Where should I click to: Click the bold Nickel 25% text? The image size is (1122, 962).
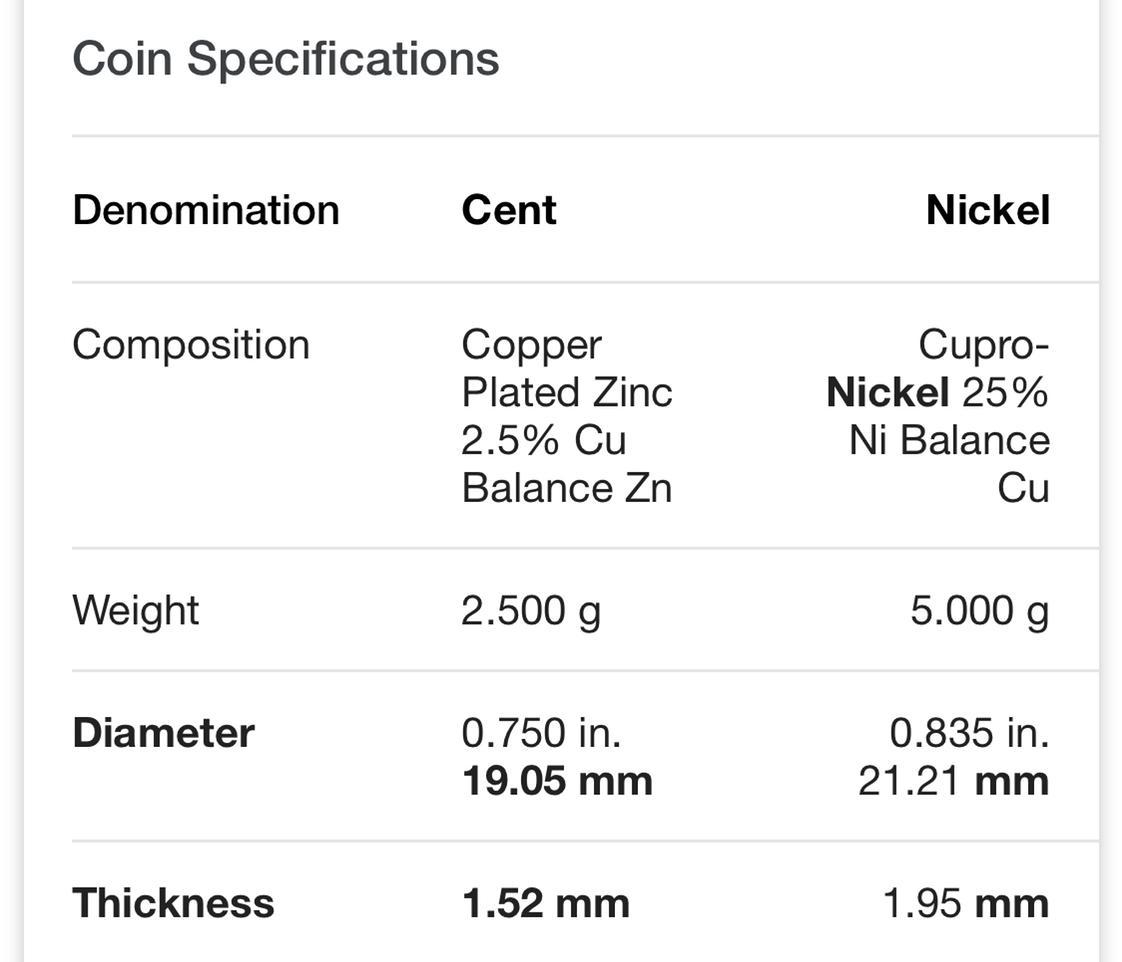937,393
